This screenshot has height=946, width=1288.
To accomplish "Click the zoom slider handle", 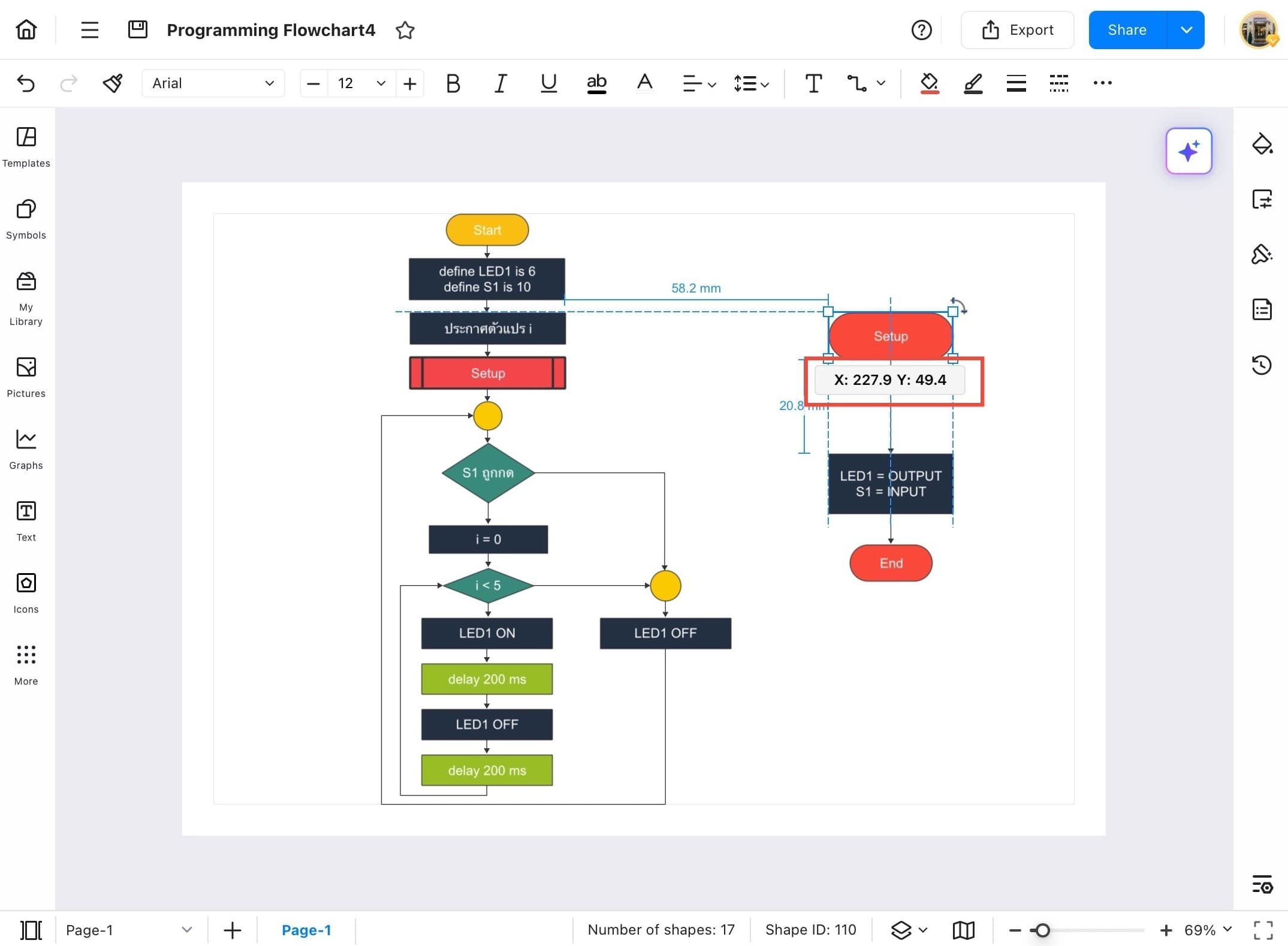I will tap(1042, 930).
